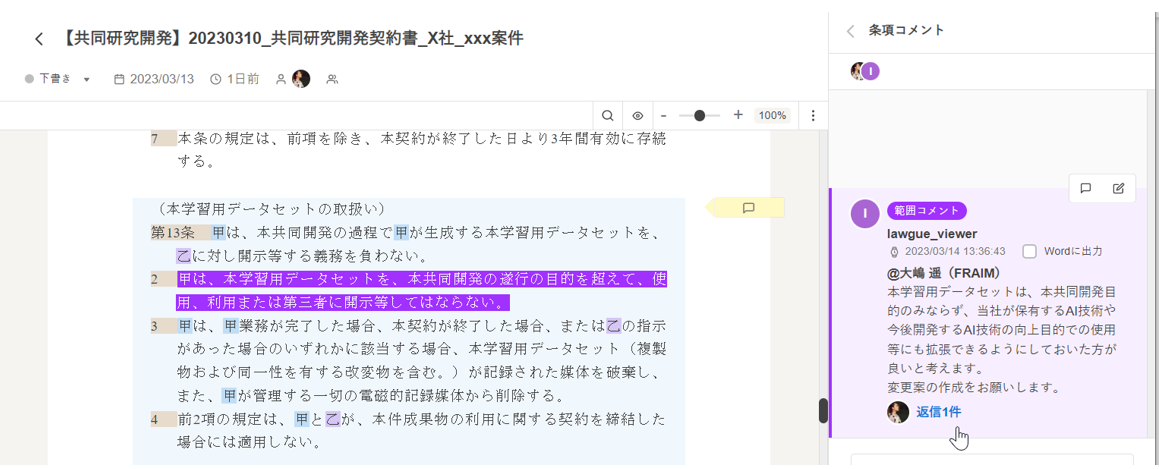The image size is (1159, 469).
Task: Open the three-dot more options menu
Action: [813, 116]
